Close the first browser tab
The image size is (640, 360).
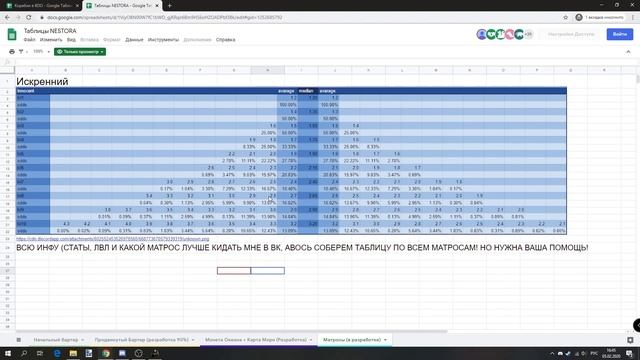(77, 6)
